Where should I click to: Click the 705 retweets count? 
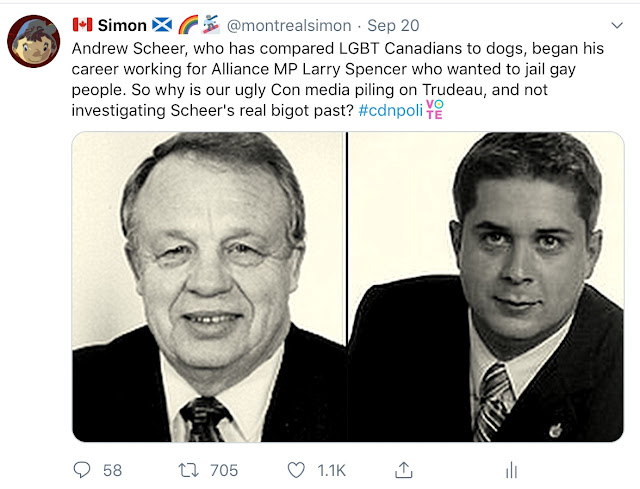221,469
